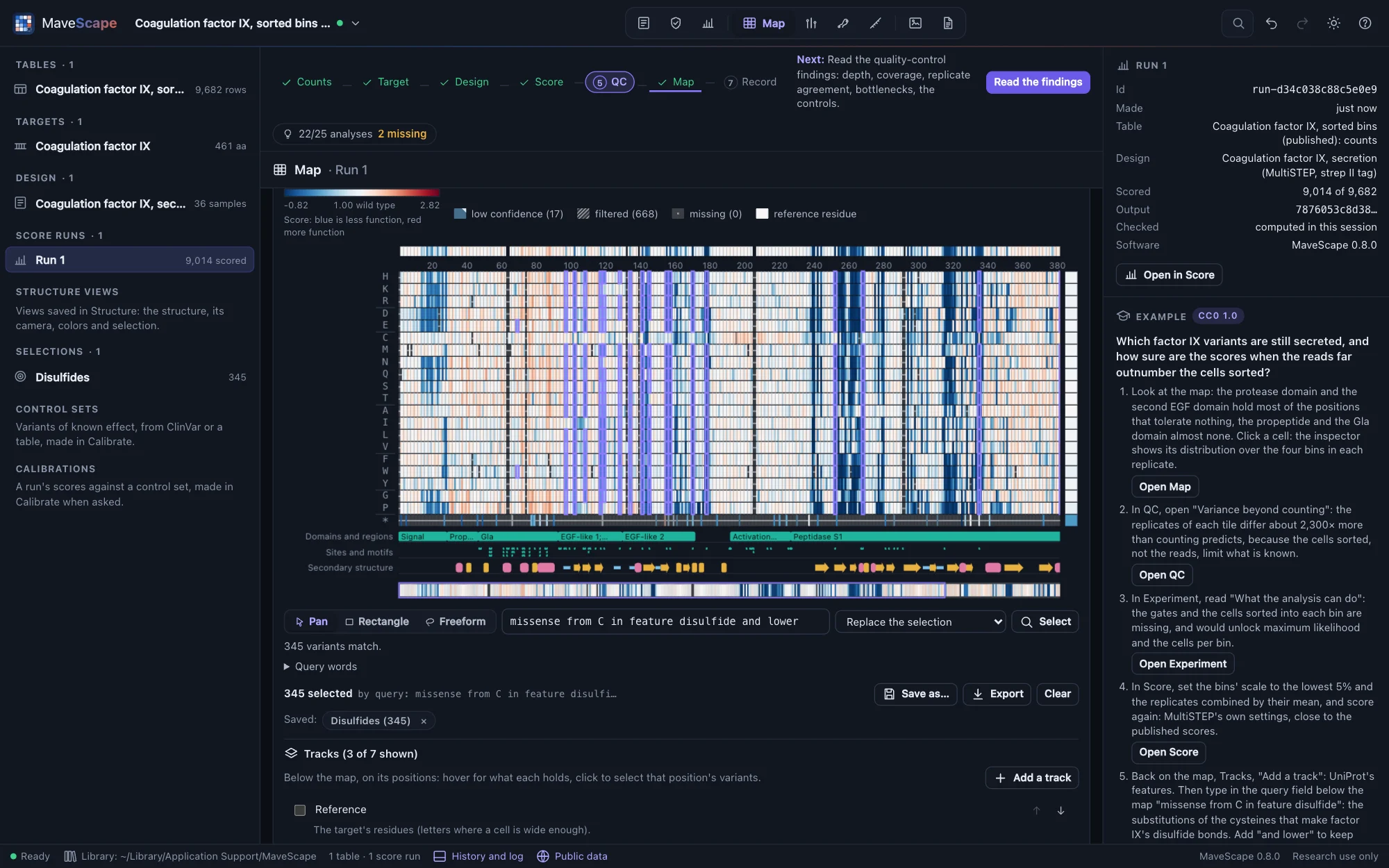1389x868 pixels.
Task: Move the Reference track down with the arrow
Action: click(x=1061, y=810)
